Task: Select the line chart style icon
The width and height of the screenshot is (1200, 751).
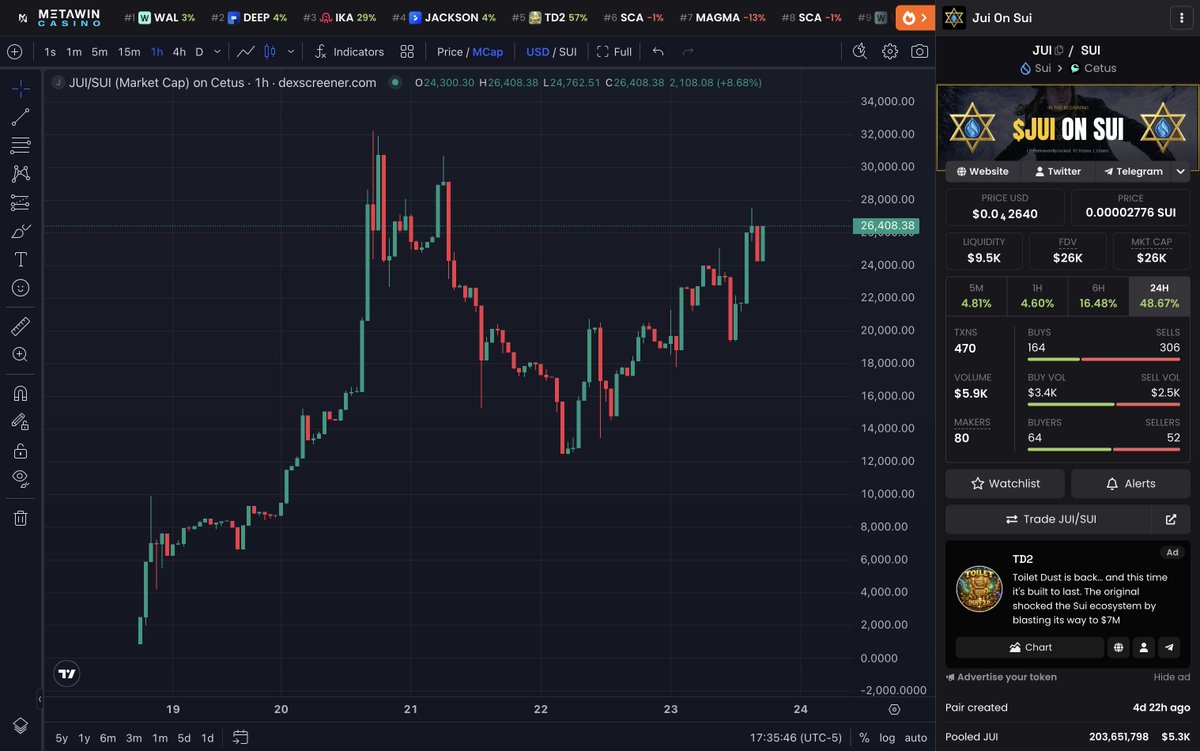Action: coord(246,52)
